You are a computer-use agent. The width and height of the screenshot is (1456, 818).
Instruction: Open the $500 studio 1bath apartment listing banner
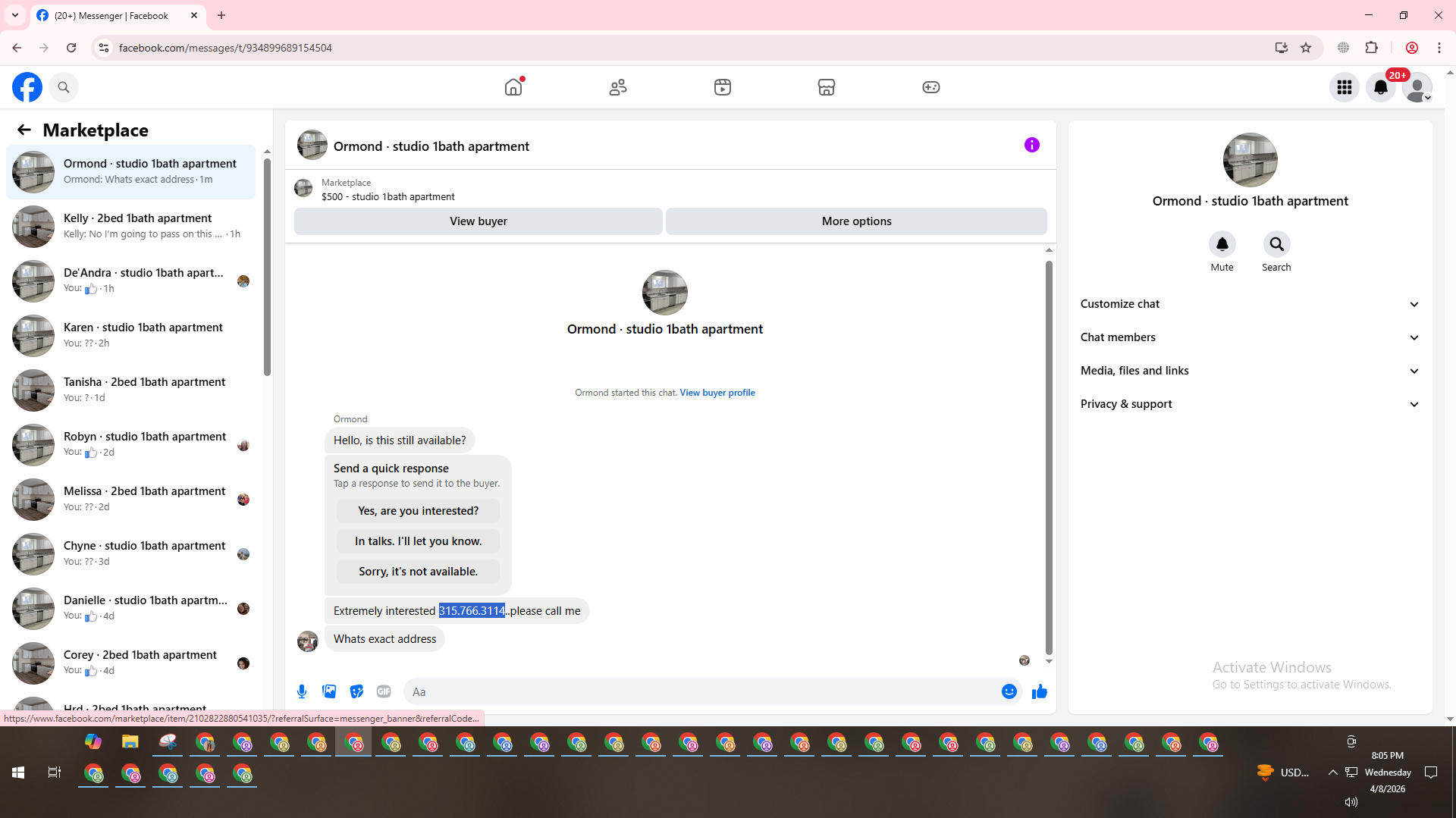[x=670, y=190]
